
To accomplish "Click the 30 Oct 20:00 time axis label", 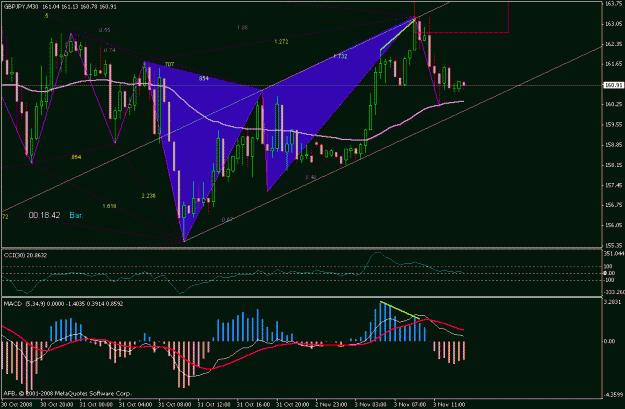I will tap(57, 405).
